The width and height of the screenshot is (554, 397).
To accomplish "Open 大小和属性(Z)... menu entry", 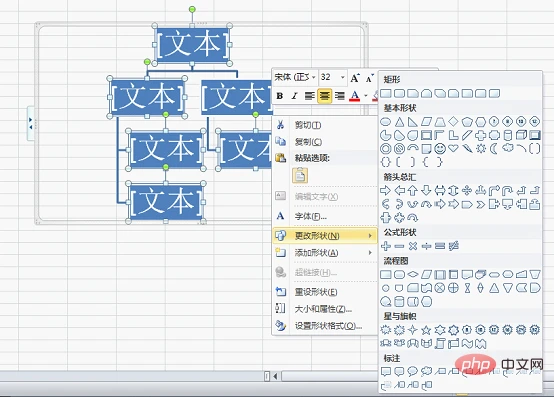I will tap(323, 309).
